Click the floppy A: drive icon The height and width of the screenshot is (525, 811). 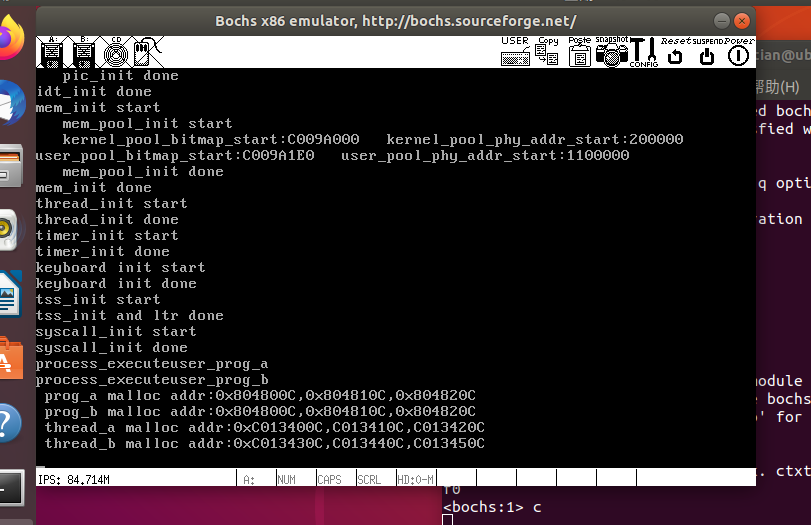52,52
